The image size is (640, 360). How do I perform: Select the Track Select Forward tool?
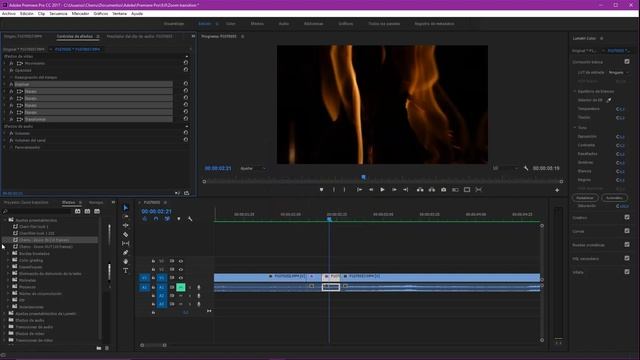[x=126, y=217]
